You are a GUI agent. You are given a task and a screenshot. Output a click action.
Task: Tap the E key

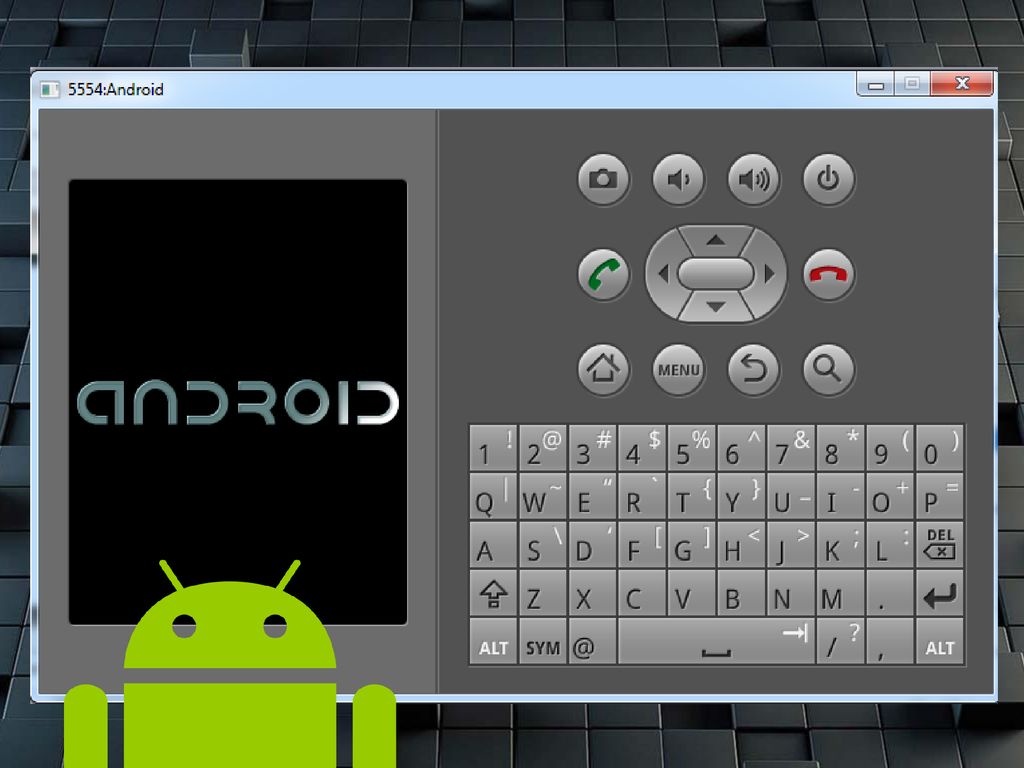(592, 496)
